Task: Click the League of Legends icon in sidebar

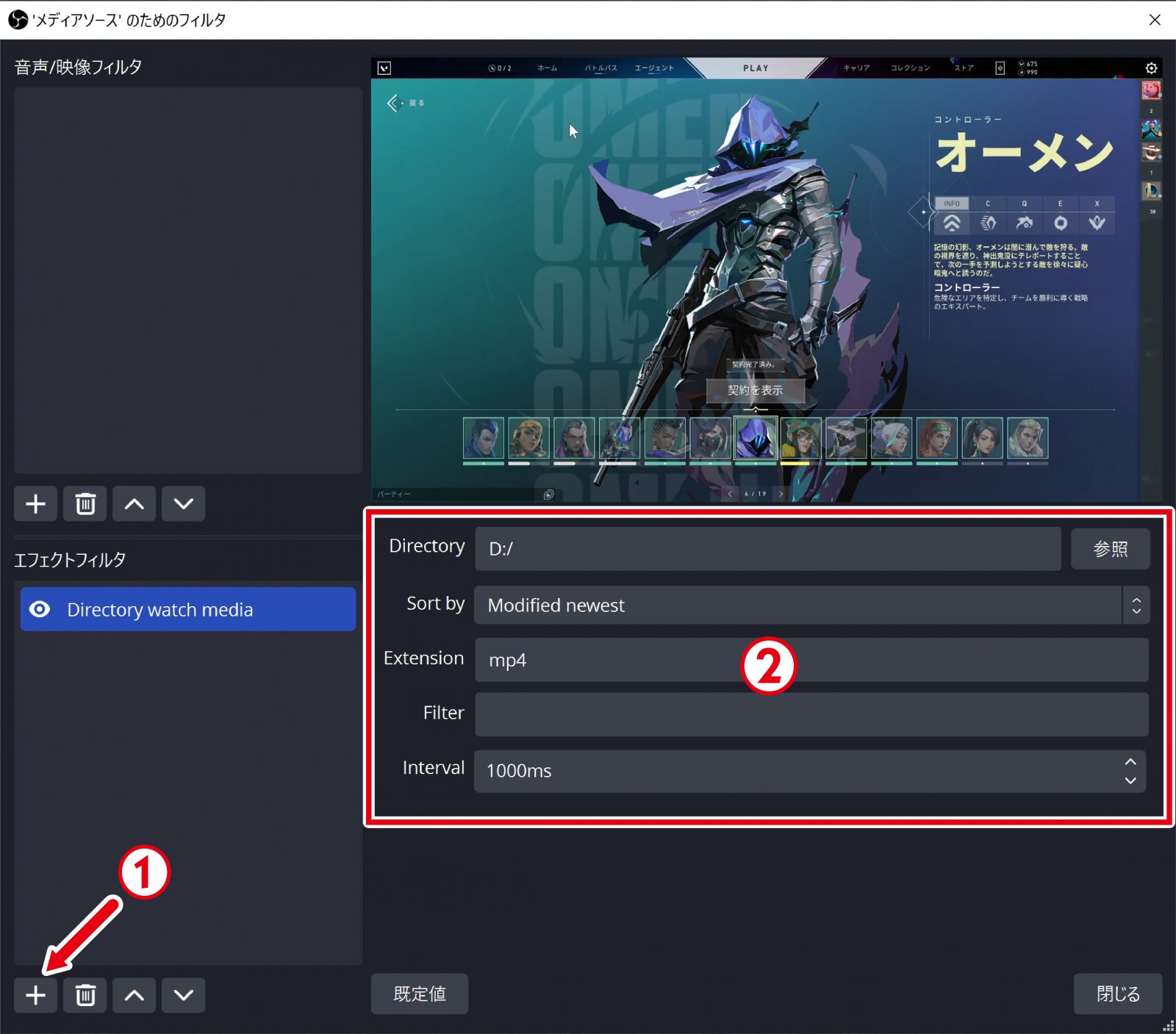Action: [x=1151, y=191]
